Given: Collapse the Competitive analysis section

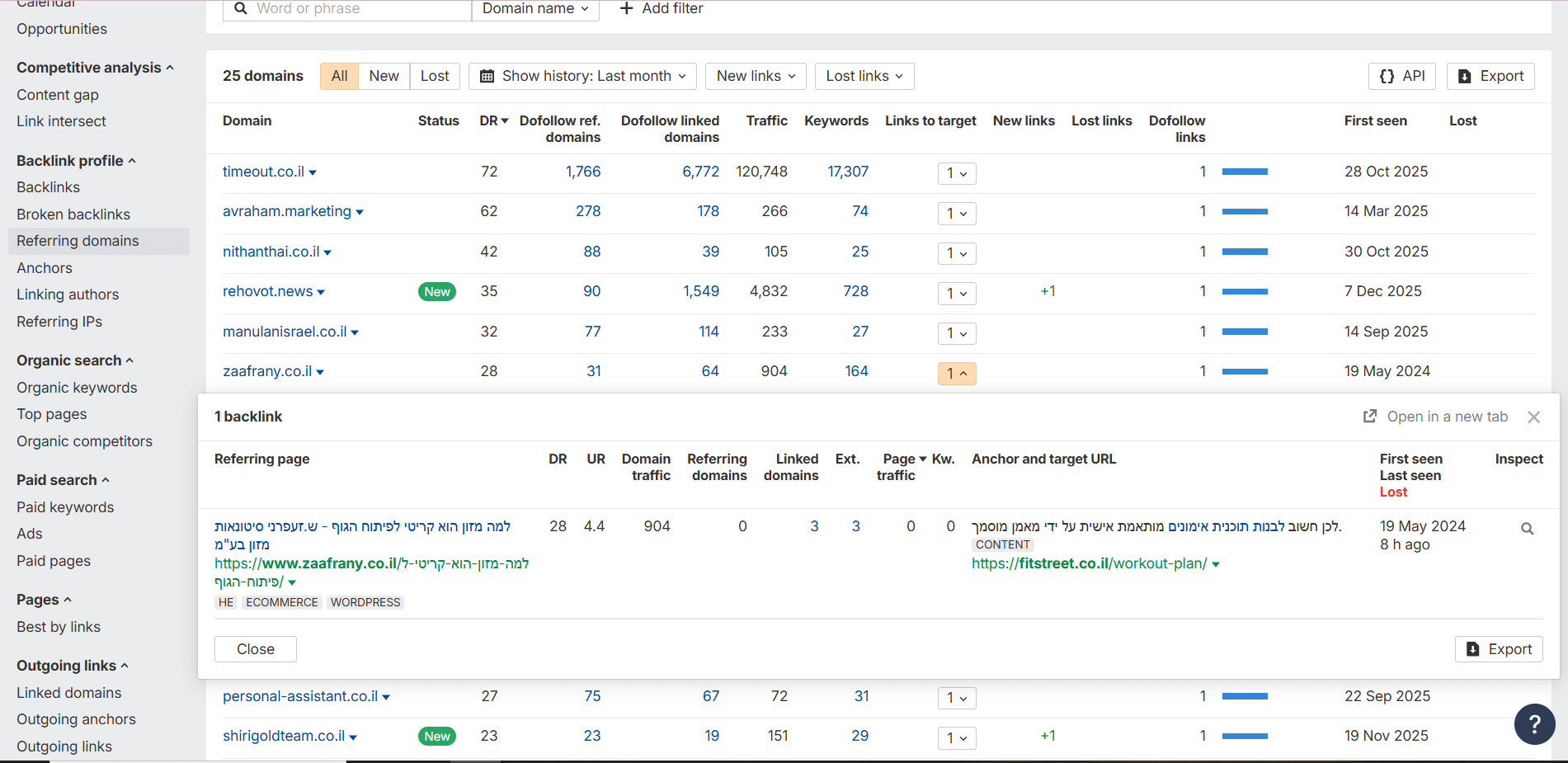Looking at the screenshot, I should pyautogui.click(x=95, y=68).
